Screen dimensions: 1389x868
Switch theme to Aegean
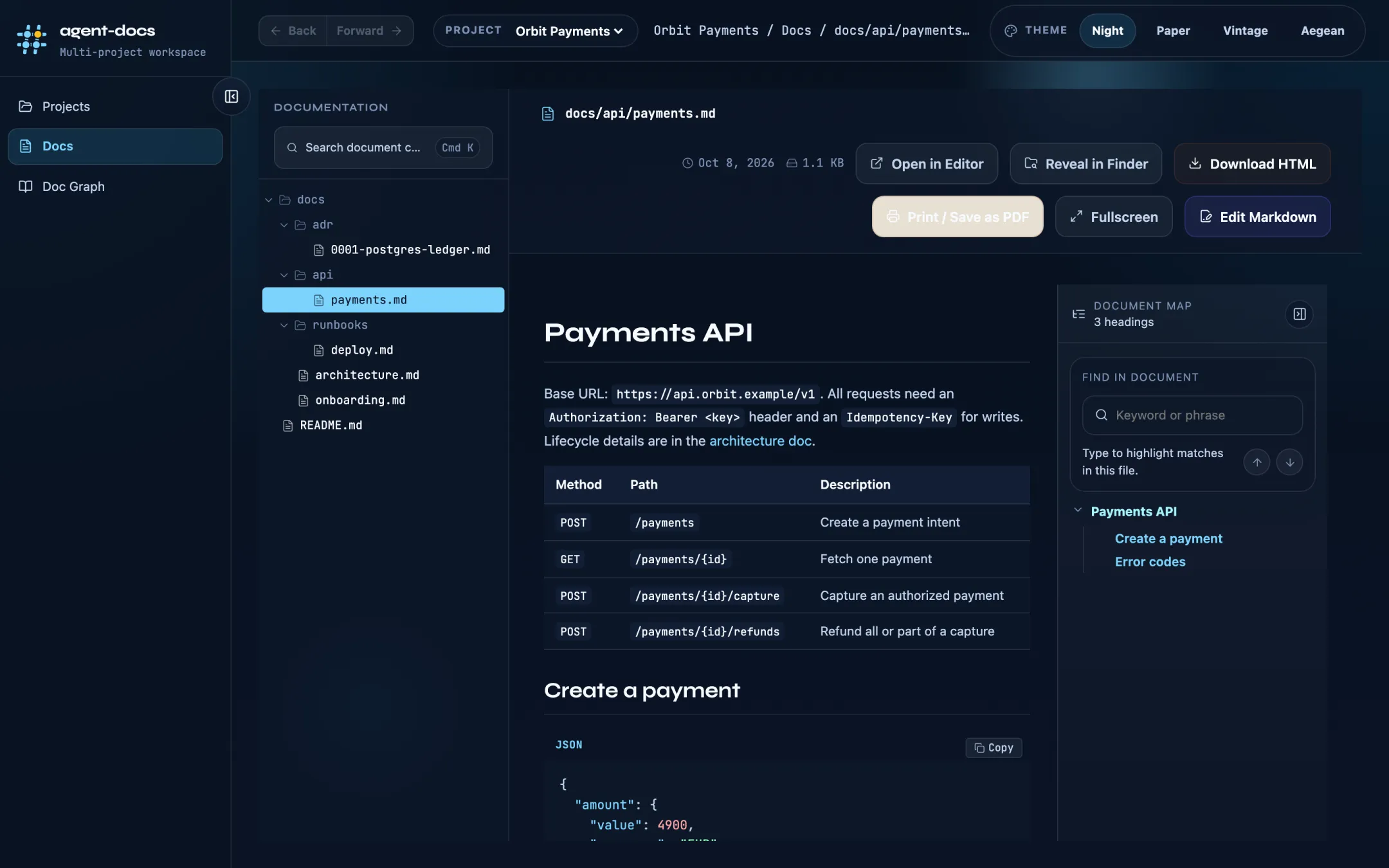pos(1322,31)
